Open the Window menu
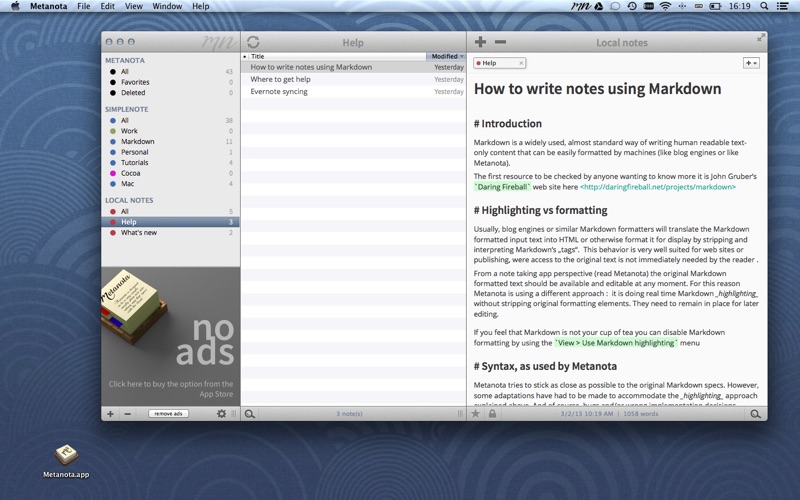 click(167, 6)
